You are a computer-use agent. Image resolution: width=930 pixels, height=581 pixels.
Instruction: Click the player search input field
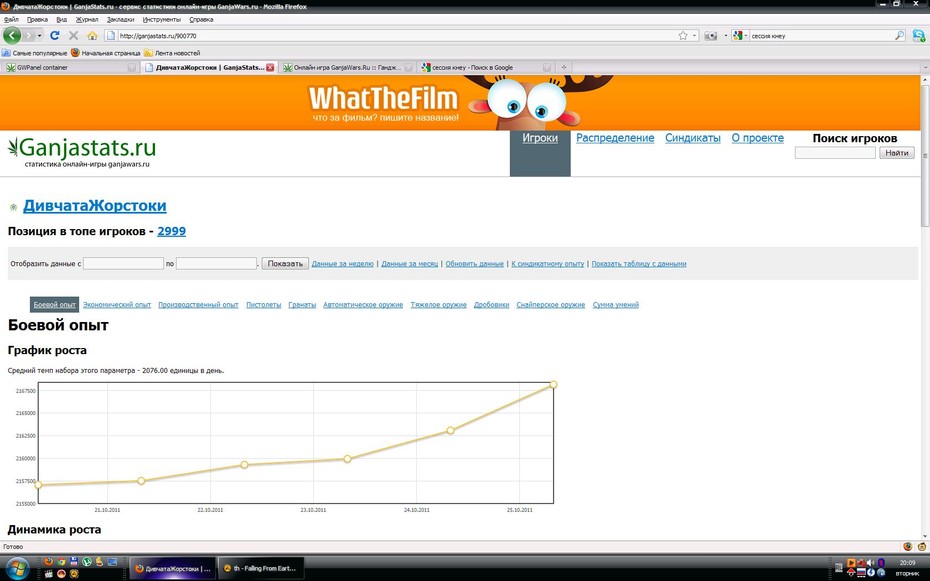click(835, 153)
